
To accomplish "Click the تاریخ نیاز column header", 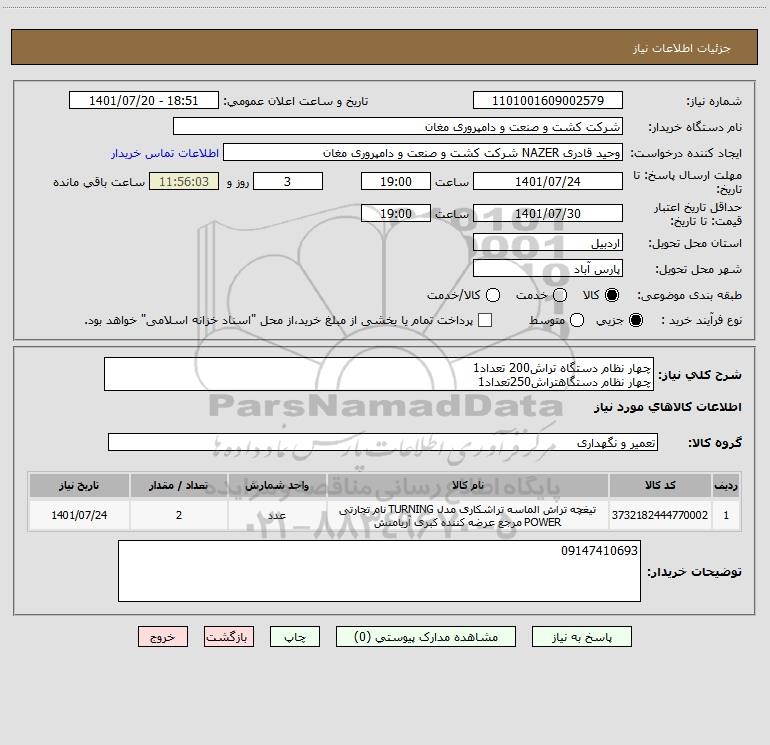I will (79, 485).
